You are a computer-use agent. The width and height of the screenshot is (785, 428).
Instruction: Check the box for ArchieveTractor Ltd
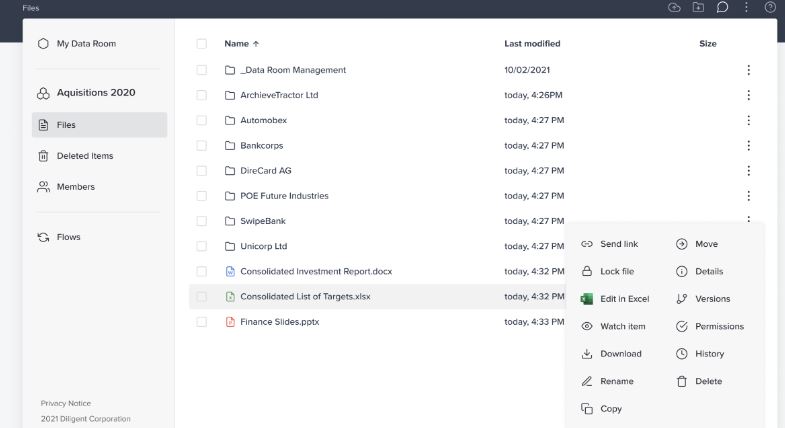[x=201, y=95]
